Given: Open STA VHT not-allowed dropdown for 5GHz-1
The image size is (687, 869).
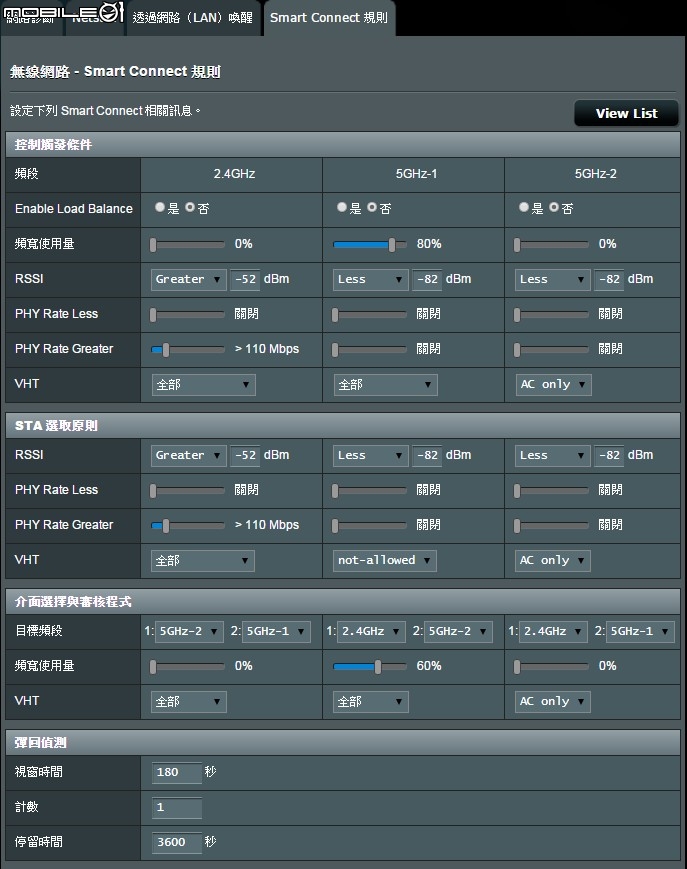Looking at the screenshot, I should click(384, 561).
